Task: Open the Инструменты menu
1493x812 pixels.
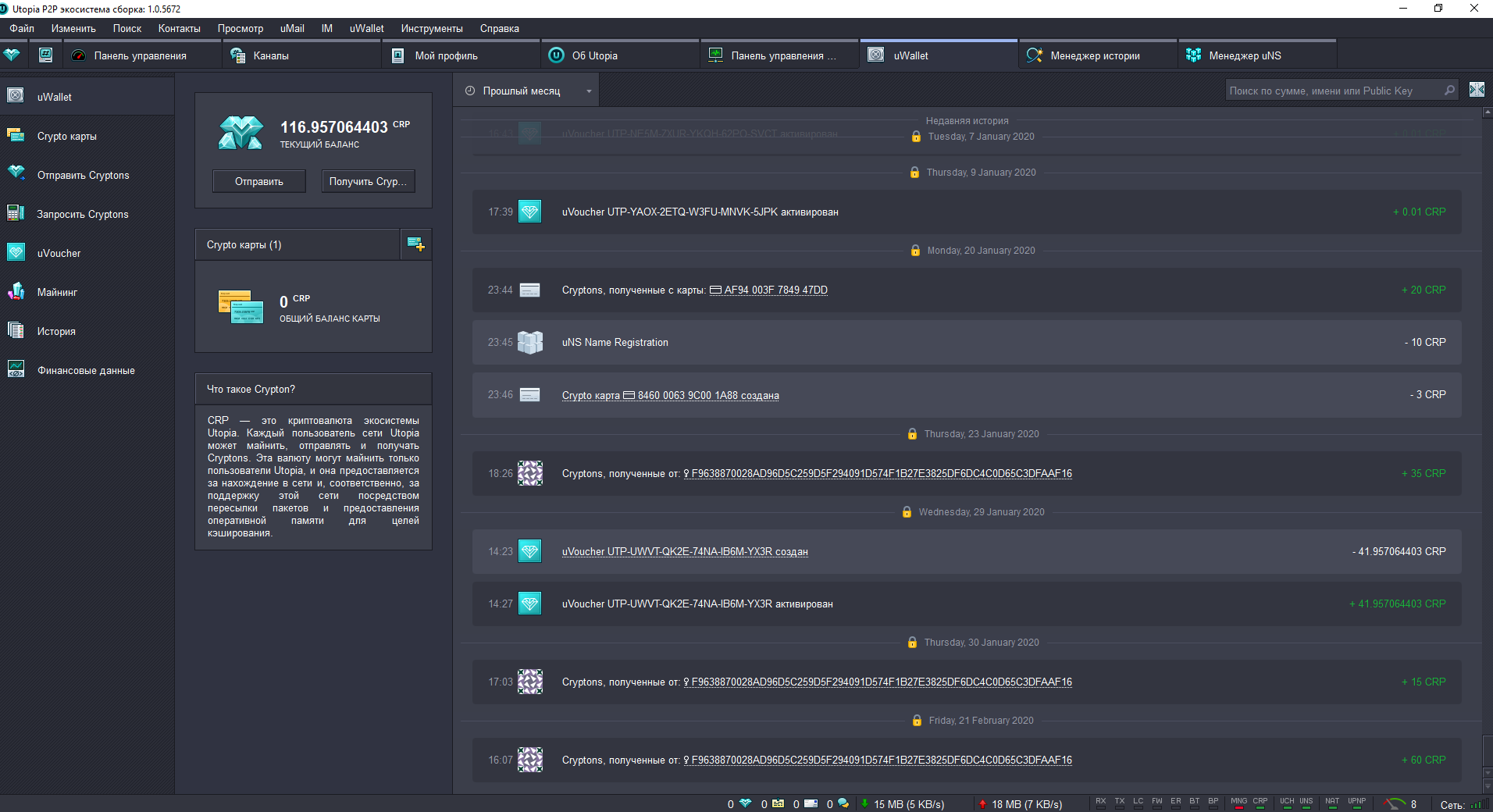Action: coord(431,28)
